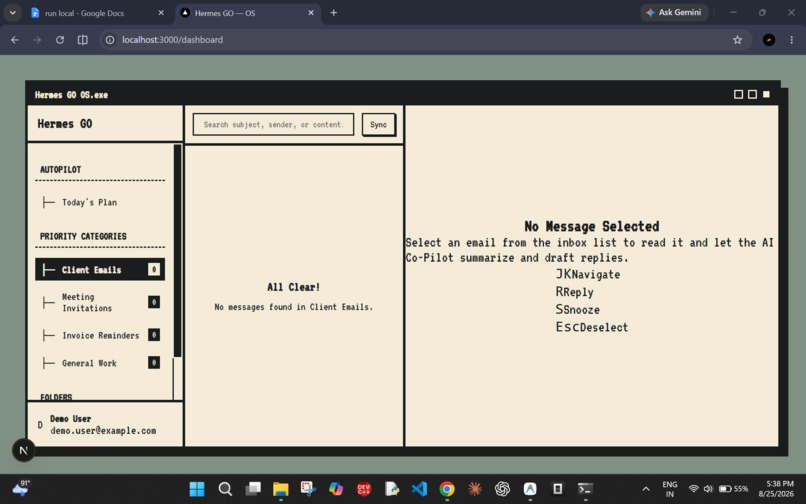Click the Sync button

tap(378, 124)
